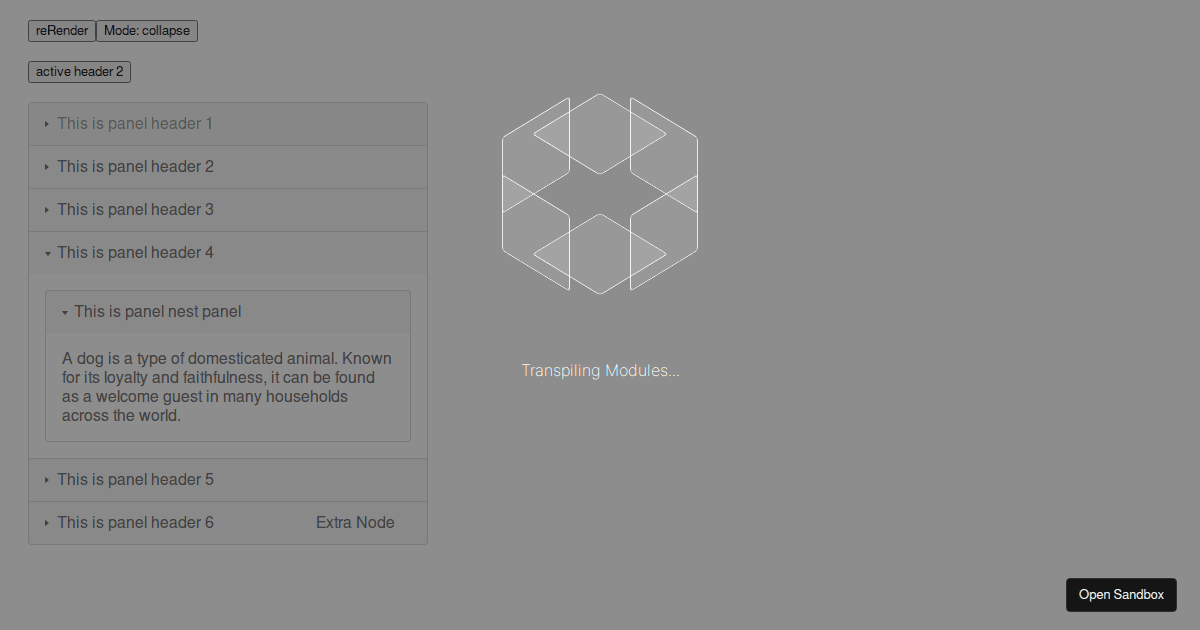This screenshot has height=630, width=1200.
Task: Click the down arrow on the nest panel
Action: 64,312
